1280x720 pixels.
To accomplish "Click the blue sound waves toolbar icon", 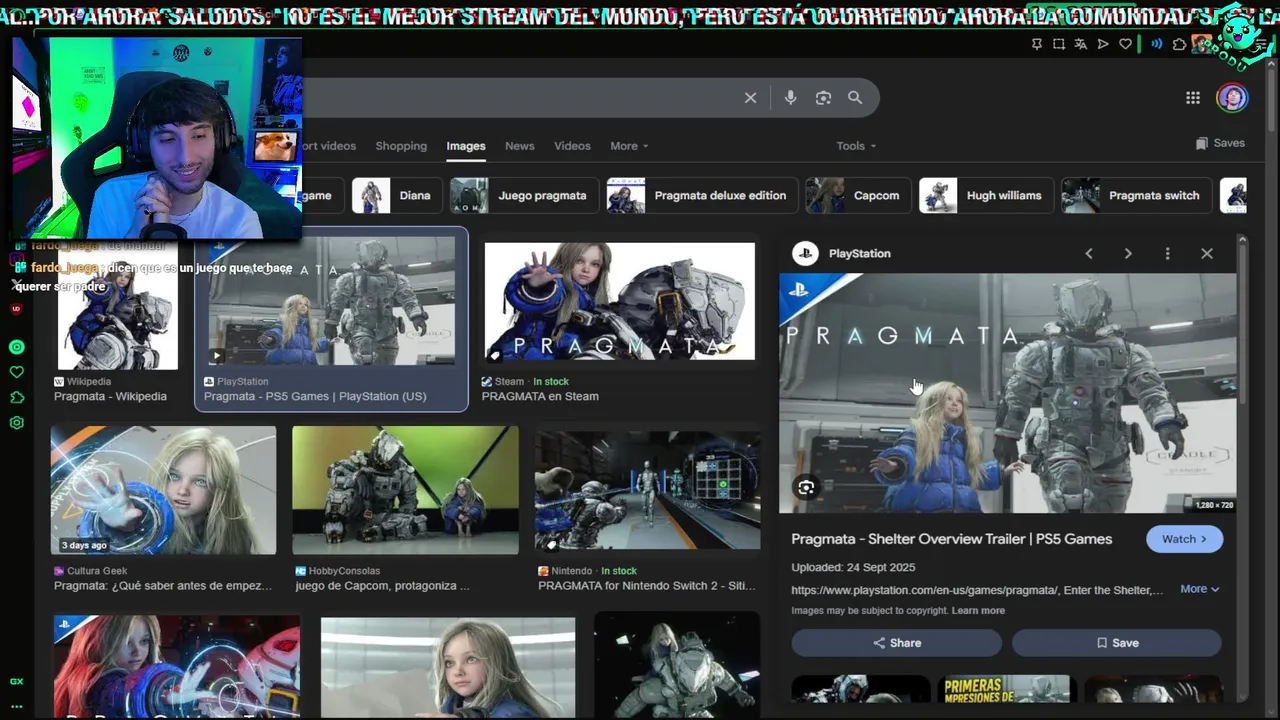I will pos(1157,44).
